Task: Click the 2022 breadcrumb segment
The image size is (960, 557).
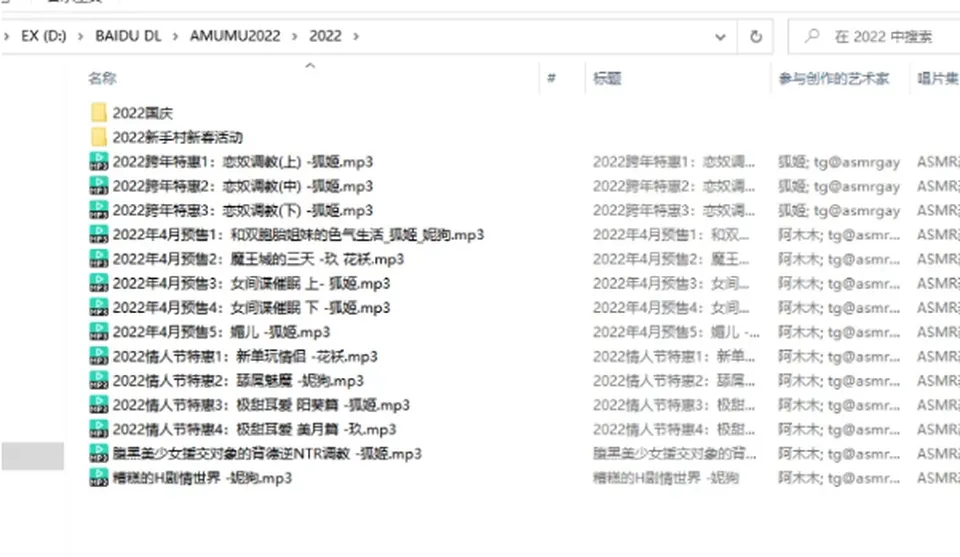Action: [x=325, y=36]
